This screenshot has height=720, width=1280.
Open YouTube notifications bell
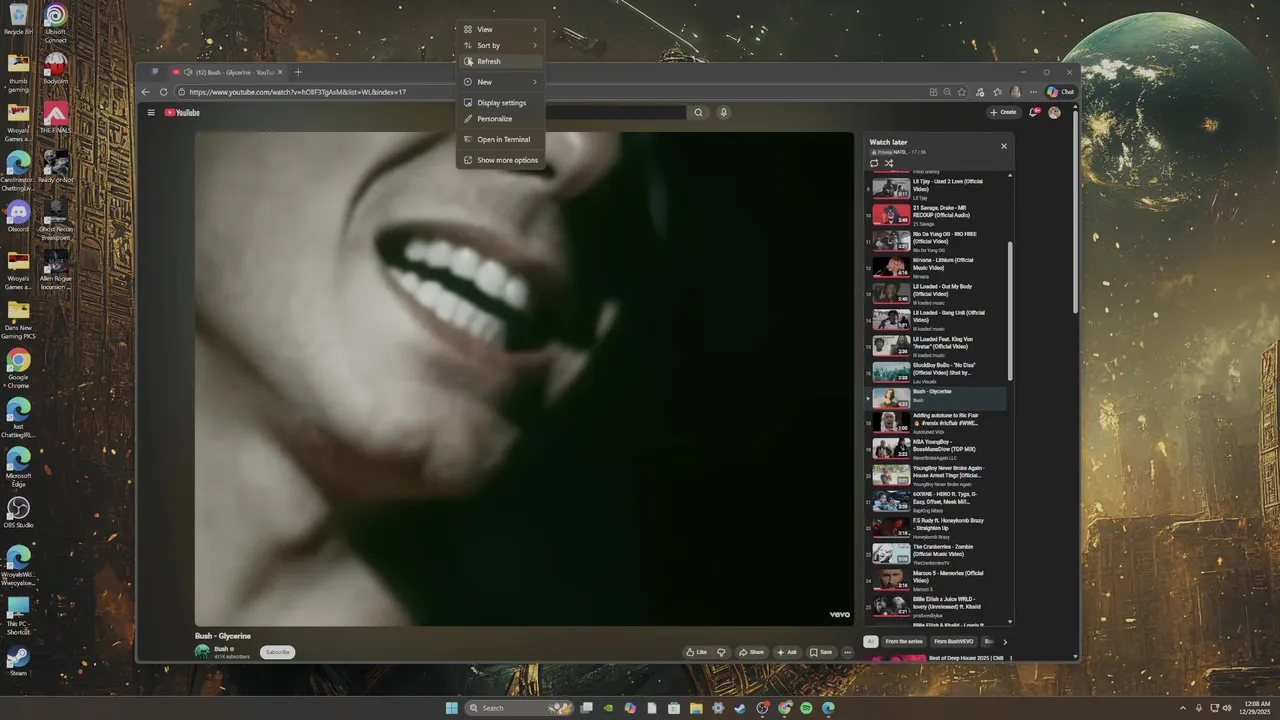click(x=1034, y=112)
